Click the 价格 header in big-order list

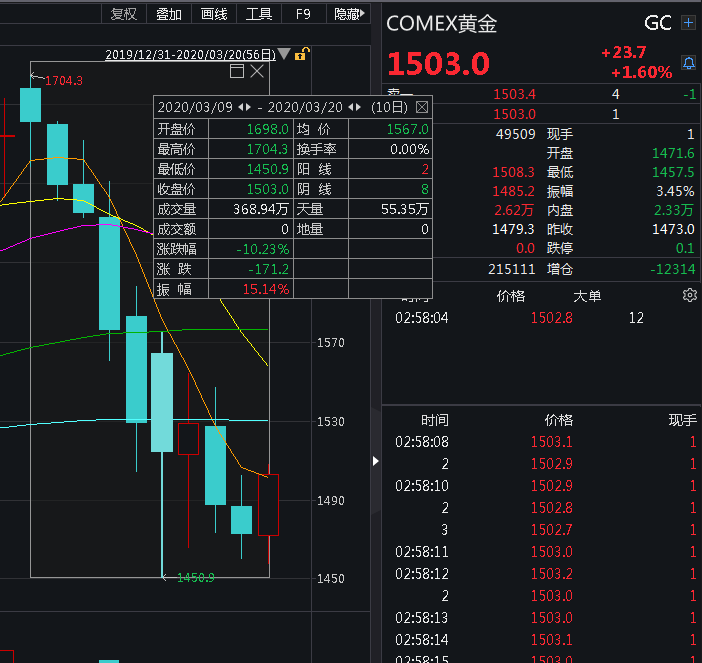(x=510, y=296)
